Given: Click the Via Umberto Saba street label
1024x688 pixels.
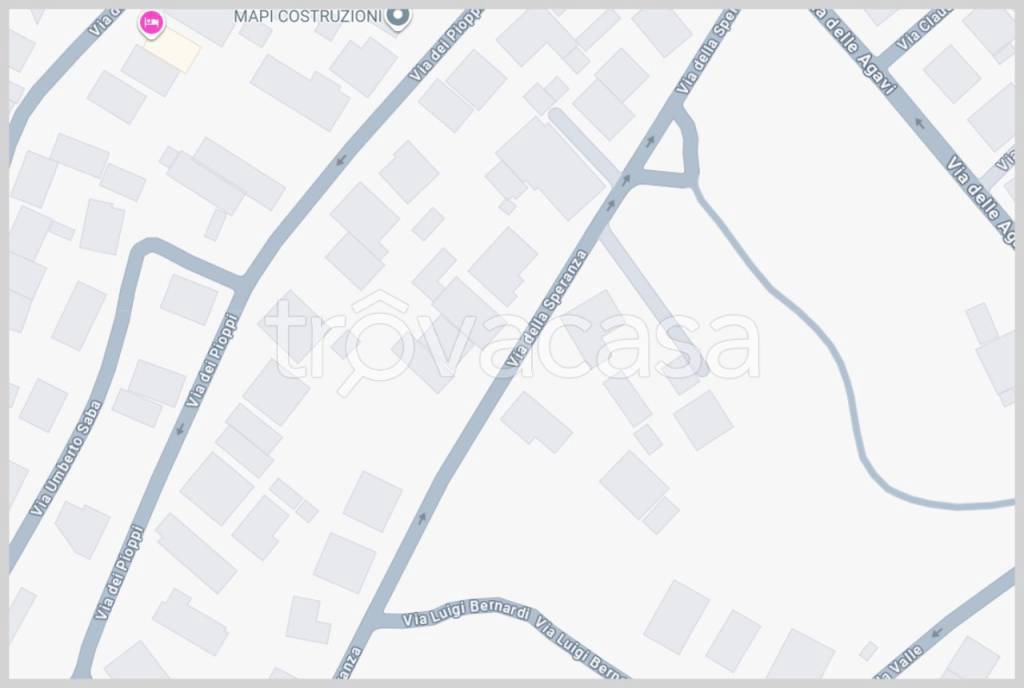Looking at the screenshot, I should pyautogui.click(x=67, y=458).
